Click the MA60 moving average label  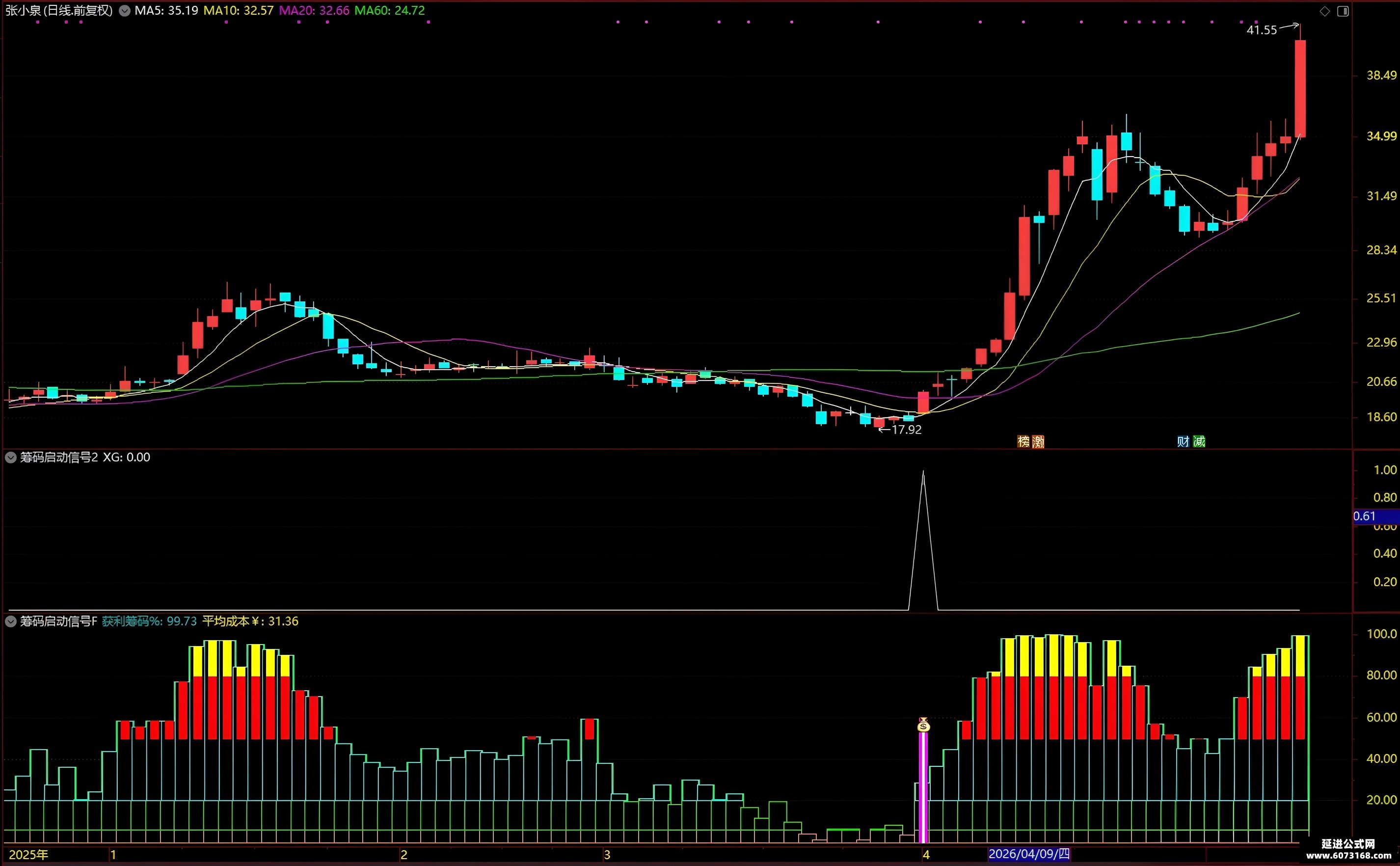pyautogui.click(x=390, y=10)
